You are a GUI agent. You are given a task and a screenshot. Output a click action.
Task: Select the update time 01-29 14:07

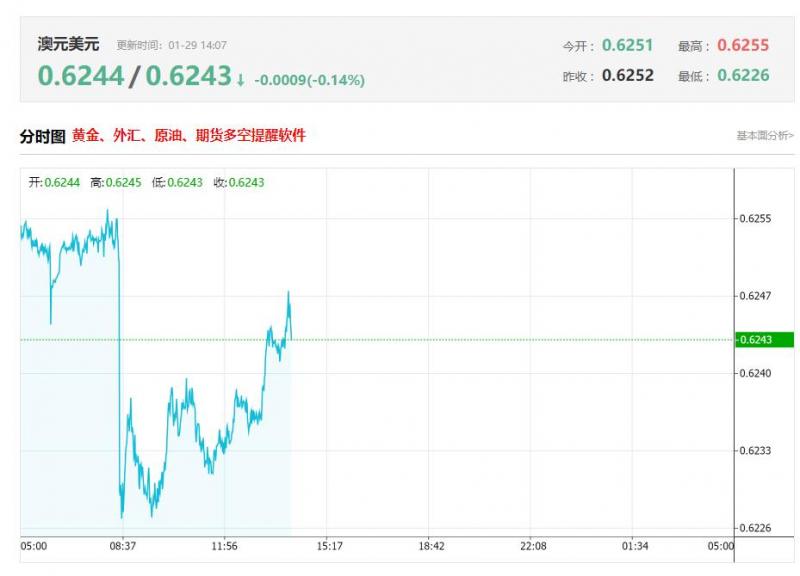197,45
